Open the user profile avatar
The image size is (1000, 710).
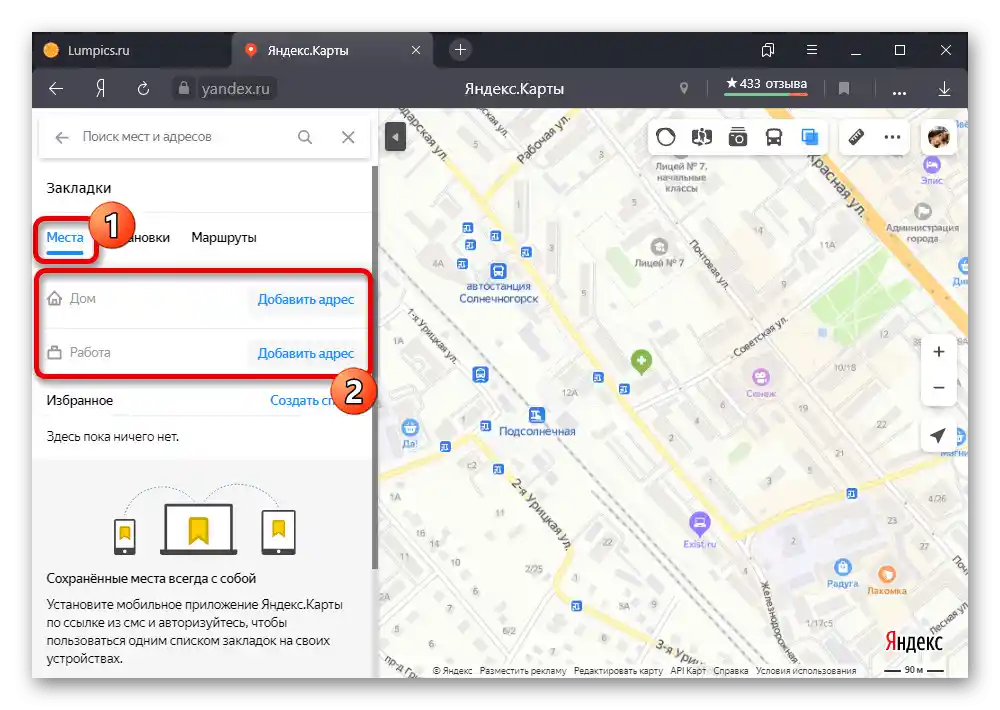(x=938, y=137)
